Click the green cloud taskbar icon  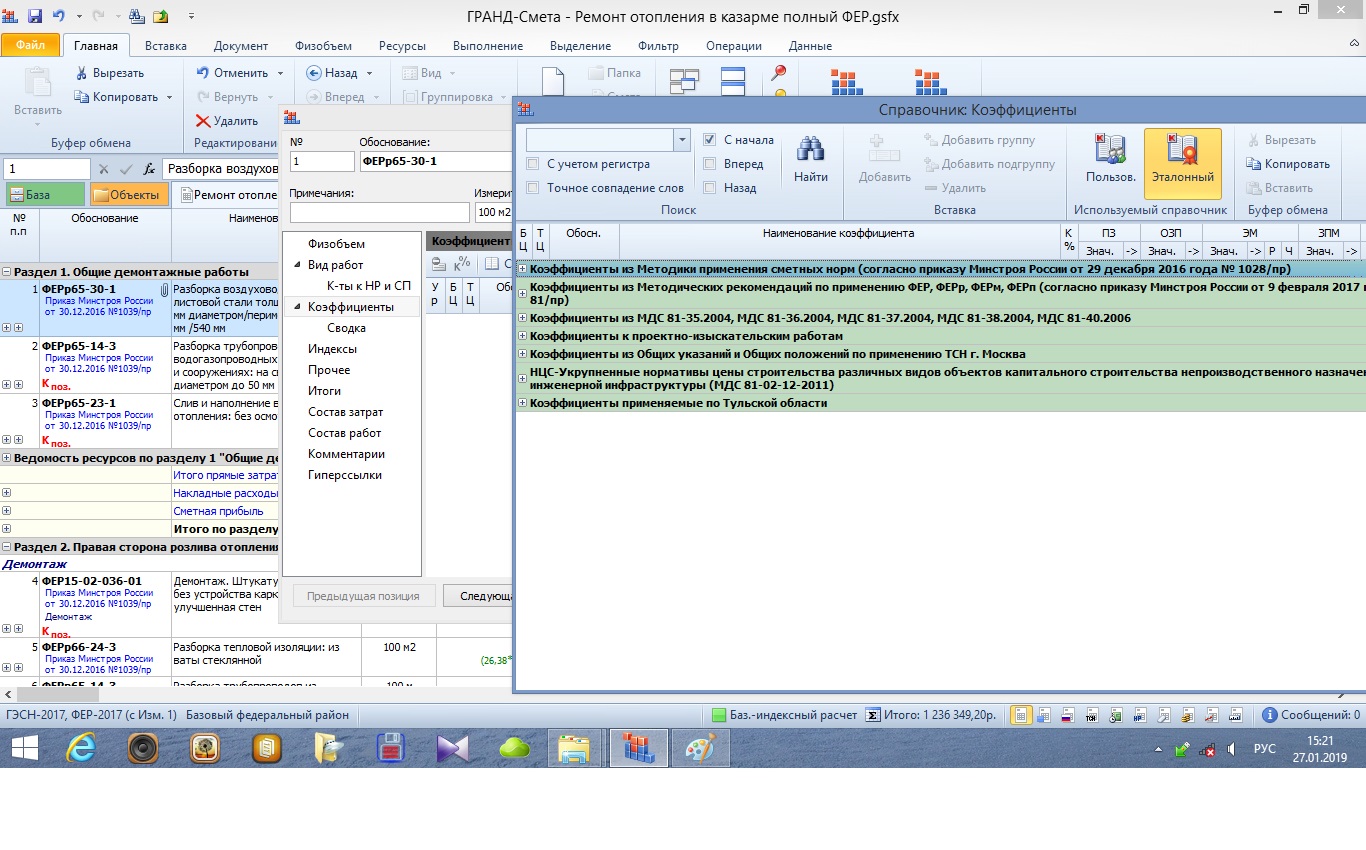[x=514, y=747]
